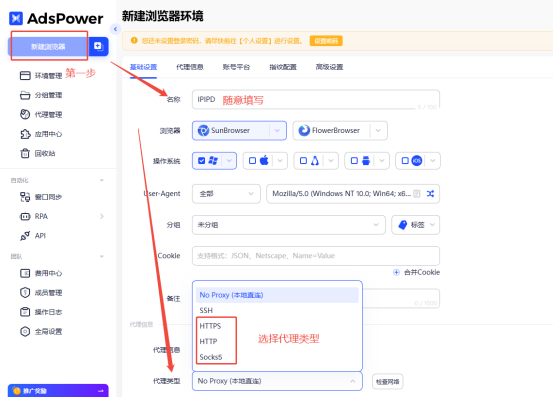Image resolution: width=554 pixels, height=397 pixels.
Task: Expand the RPA submenu arrow
Action: 102,216
